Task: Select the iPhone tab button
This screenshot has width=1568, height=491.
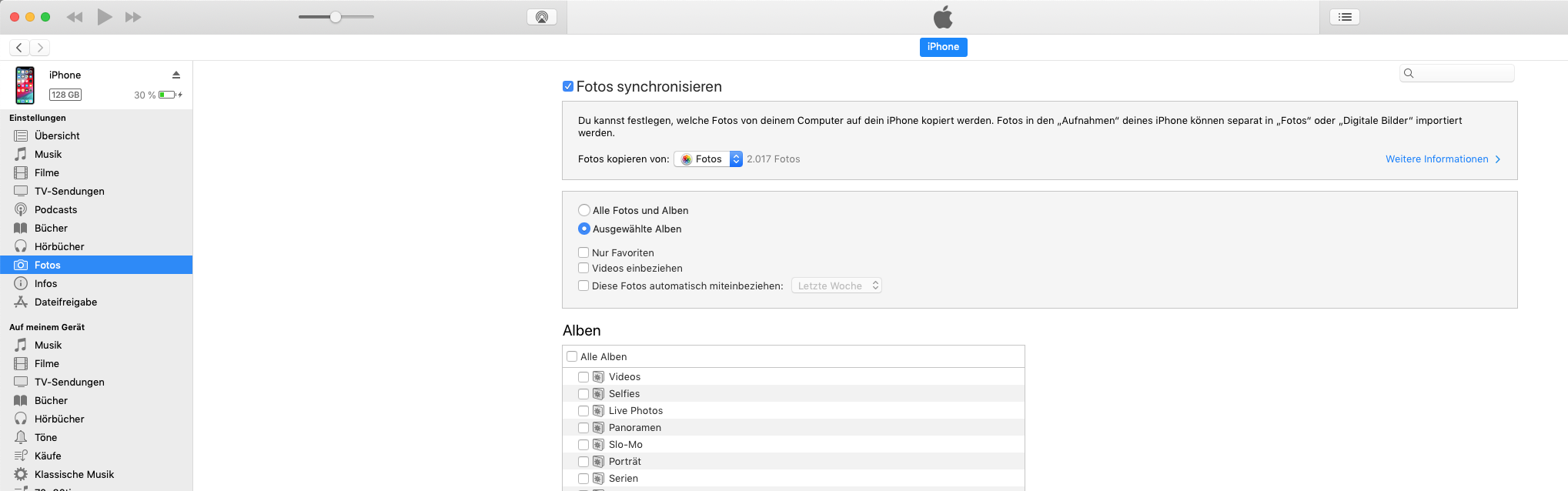Action: [943, 47]
